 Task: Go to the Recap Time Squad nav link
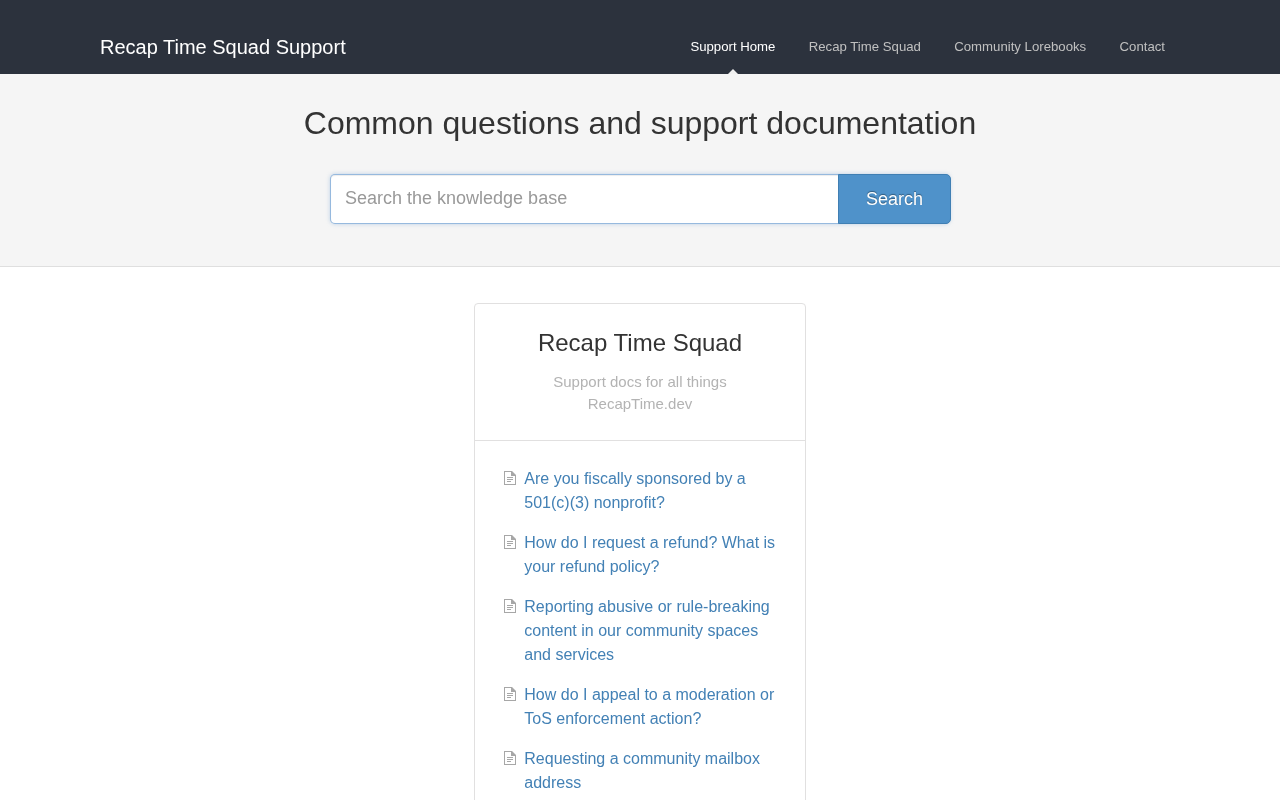[x=864, y=47]
